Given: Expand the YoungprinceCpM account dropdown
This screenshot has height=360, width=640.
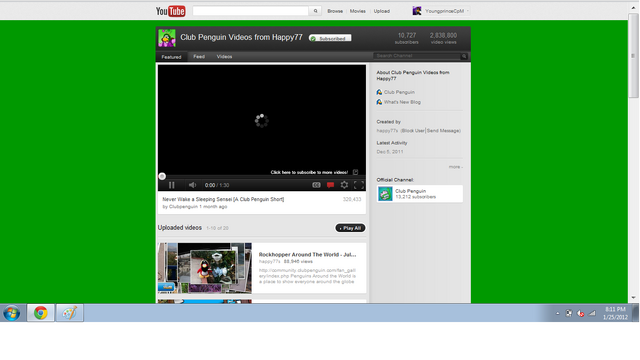Looking at the screenshot, I should pyautogui.click(x=468, y=11).
